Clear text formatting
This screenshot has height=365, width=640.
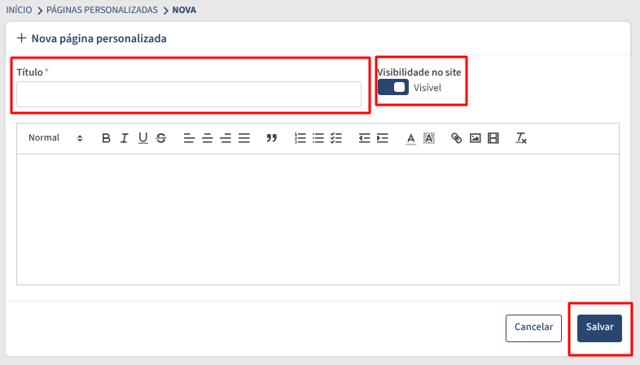tap(521, 138)
